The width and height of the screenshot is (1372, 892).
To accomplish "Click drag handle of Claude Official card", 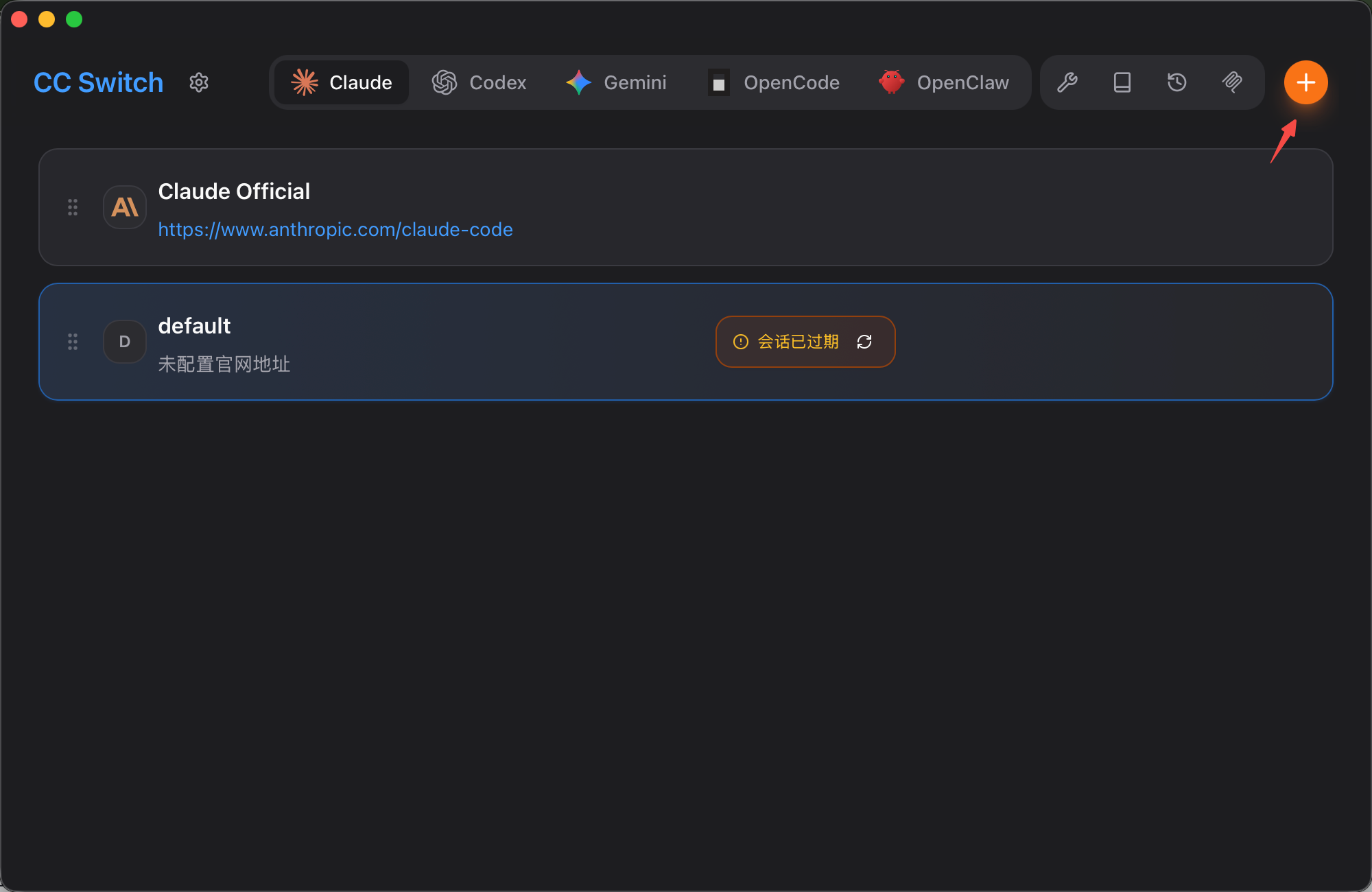I will click(x=73, y=207).
